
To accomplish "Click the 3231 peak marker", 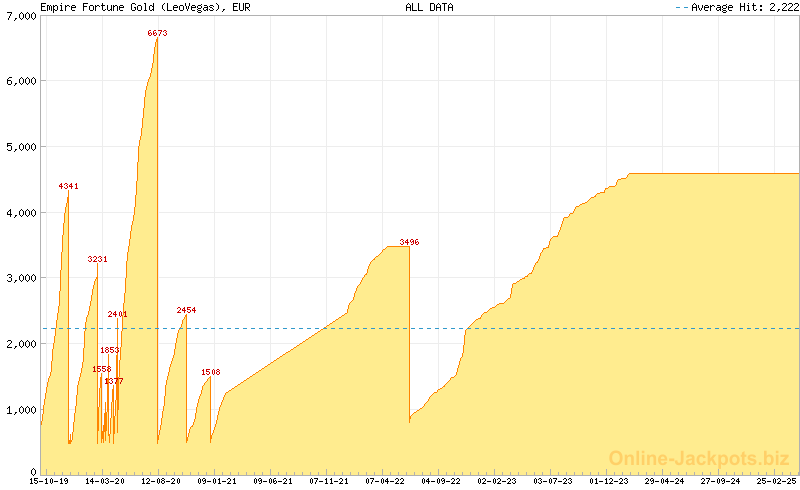I will pos(97,259).
